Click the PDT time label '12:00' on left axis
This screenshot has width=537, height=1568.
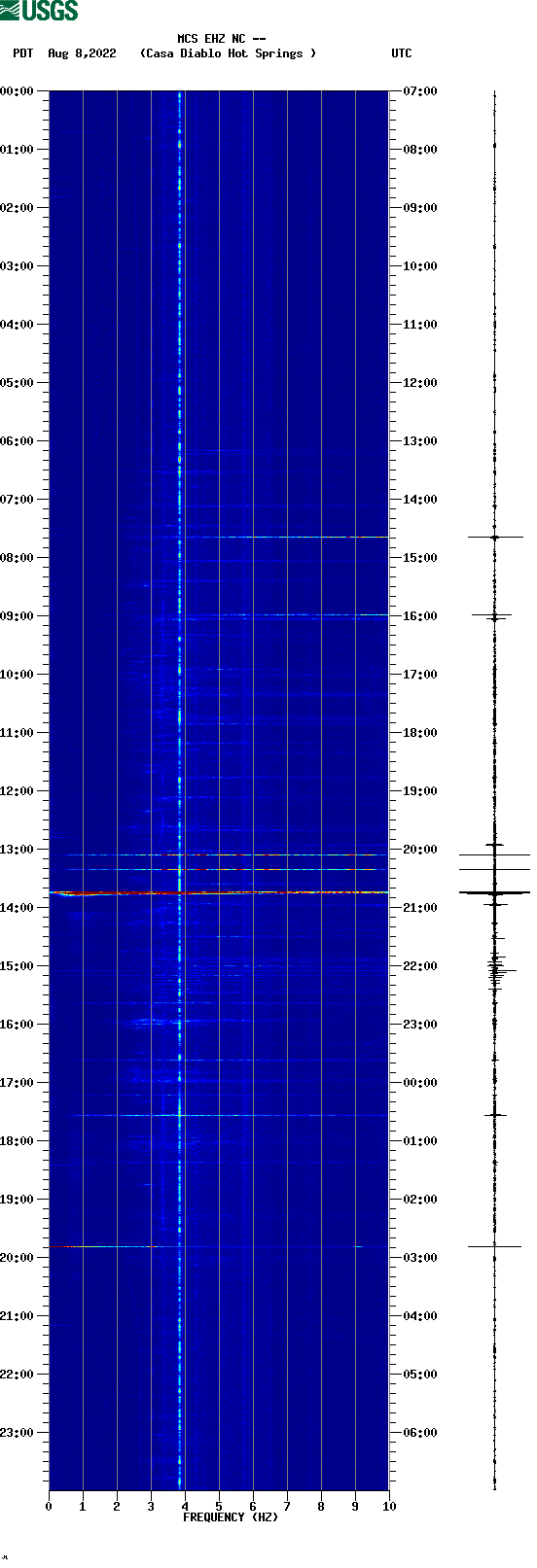point(18,791)
